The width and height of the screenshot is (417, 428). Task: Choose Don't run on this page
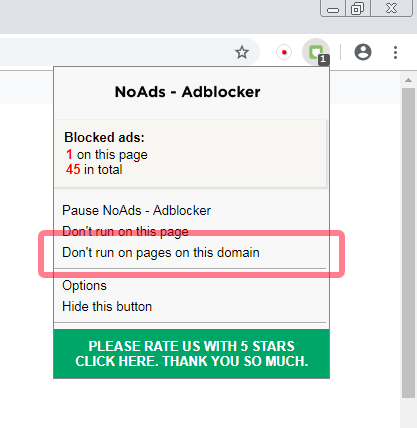(x=125, y=231)
